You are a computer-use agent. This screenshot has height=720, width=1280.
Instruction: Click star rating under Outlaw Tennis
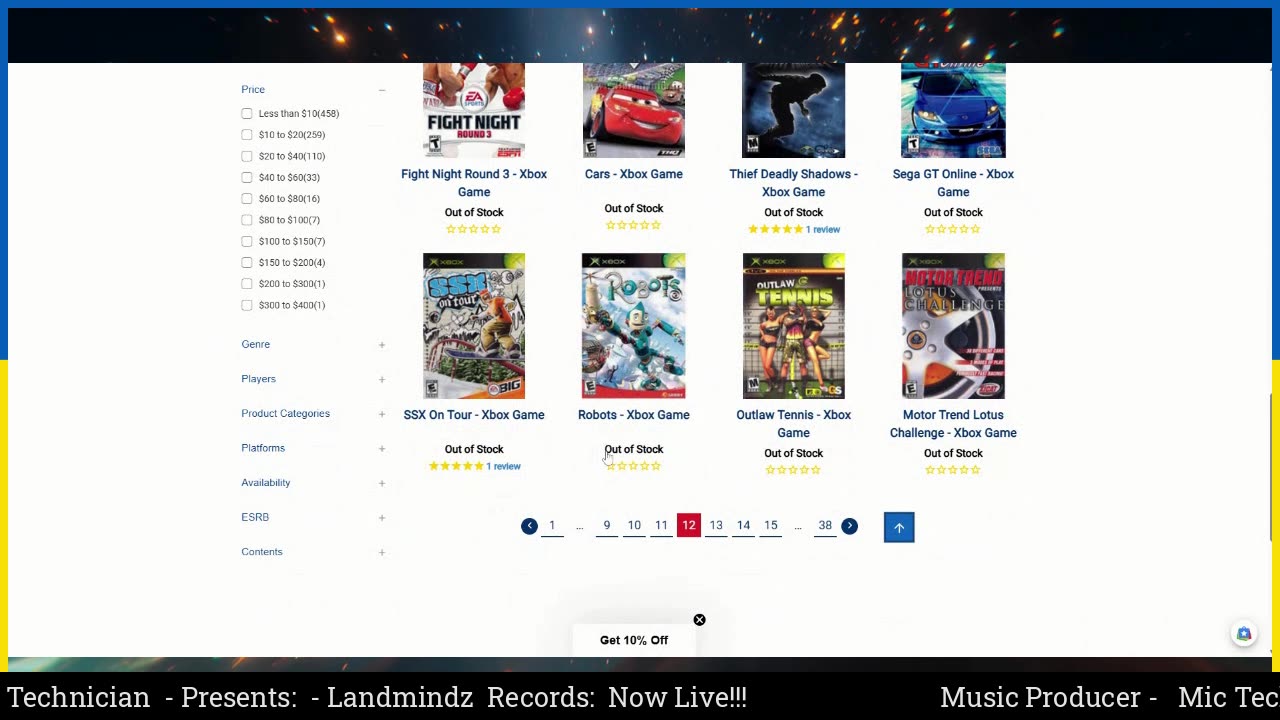[793, 470]
